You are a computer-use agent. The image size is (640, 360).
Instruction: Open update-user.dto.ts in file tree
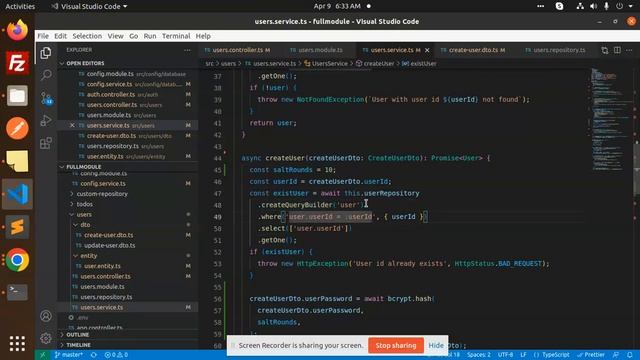109,245
